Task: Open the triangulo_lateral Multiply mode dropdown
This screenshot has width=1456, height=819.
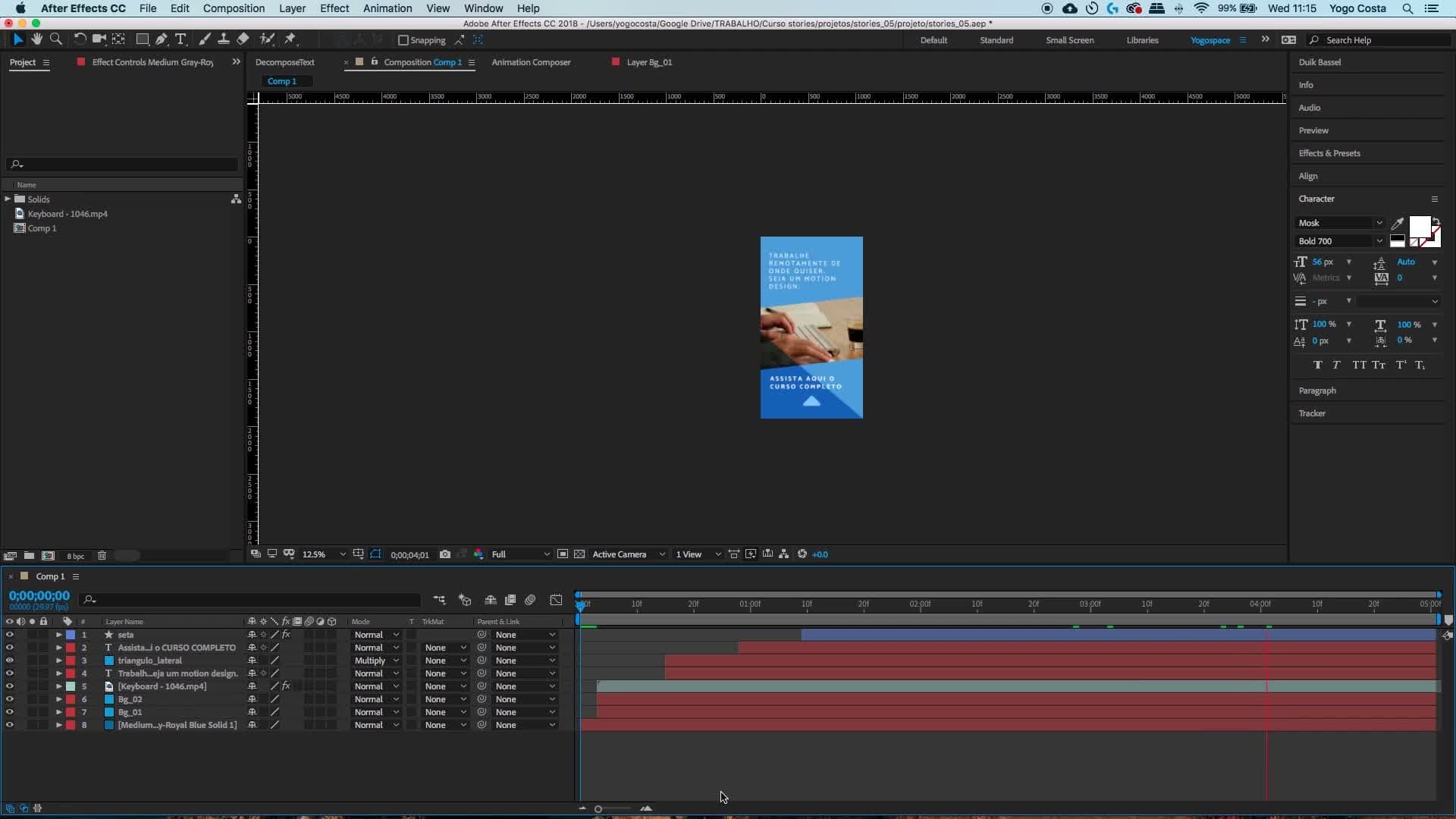Action: [376, 661]
